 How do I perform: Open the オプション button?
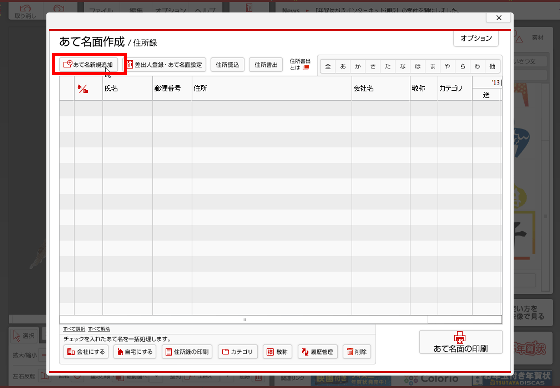(x=476, y=38)
